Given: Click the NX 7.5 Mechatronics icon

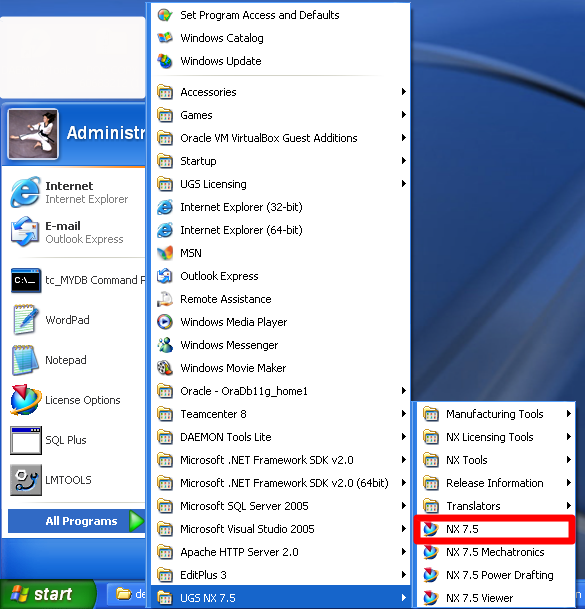Looking at the screenshot, I should [x=430, y=552].
